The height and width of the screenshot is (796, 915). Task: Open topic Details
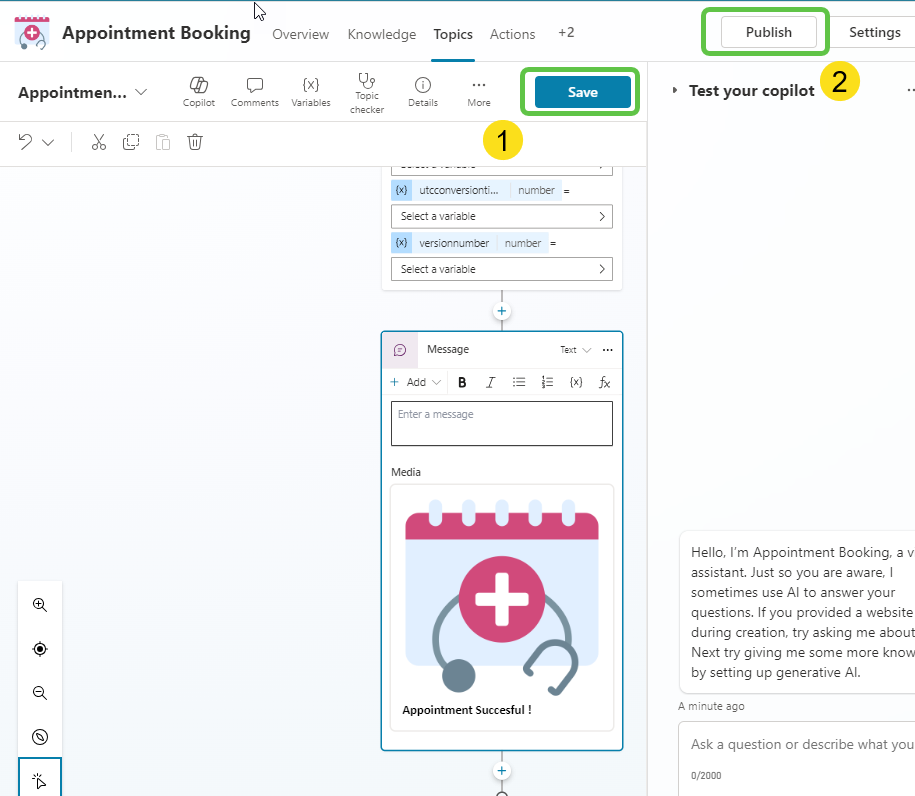click(423, 91)
